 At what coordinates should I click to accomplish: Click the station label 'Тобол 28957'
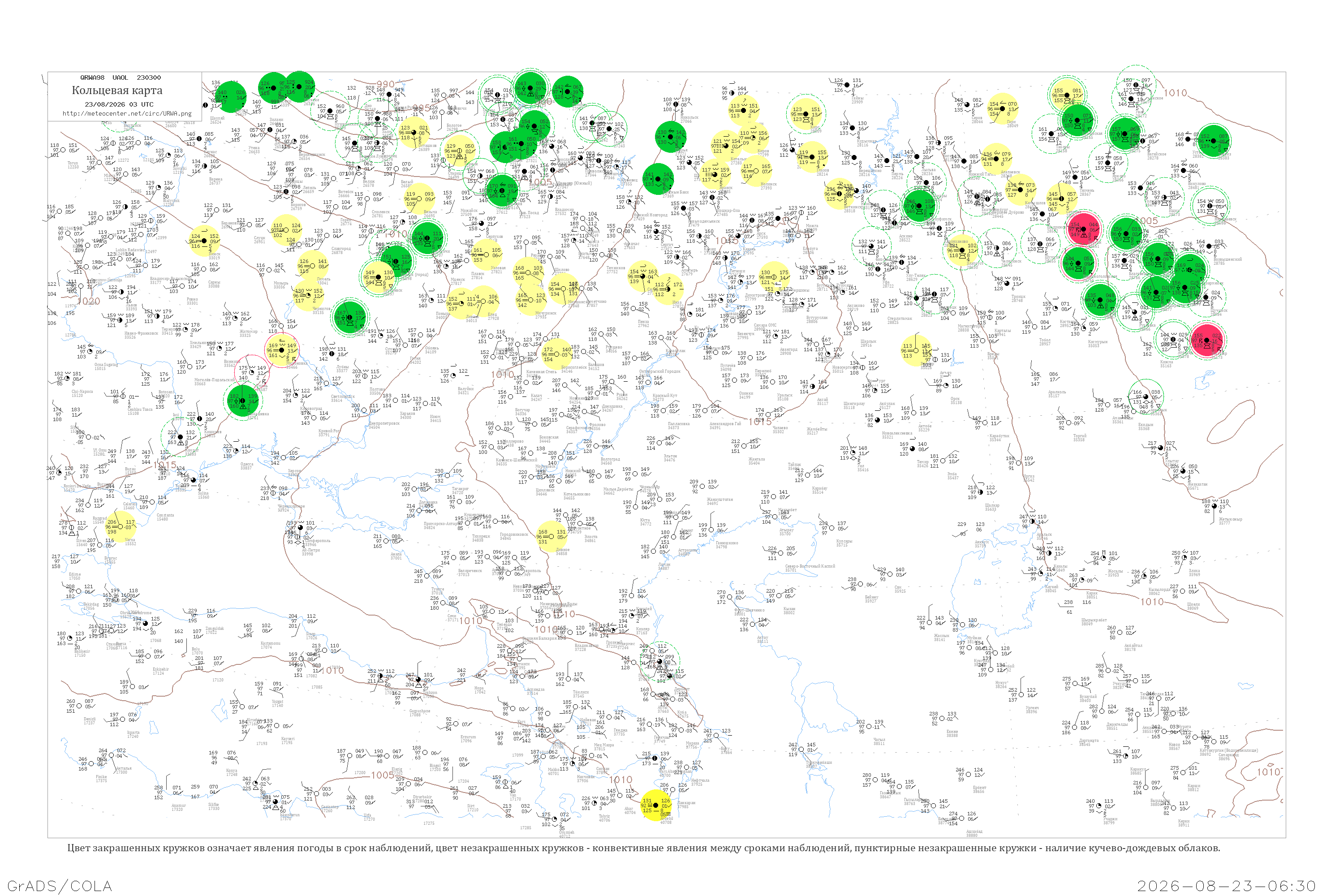(x=1045, y=342)
